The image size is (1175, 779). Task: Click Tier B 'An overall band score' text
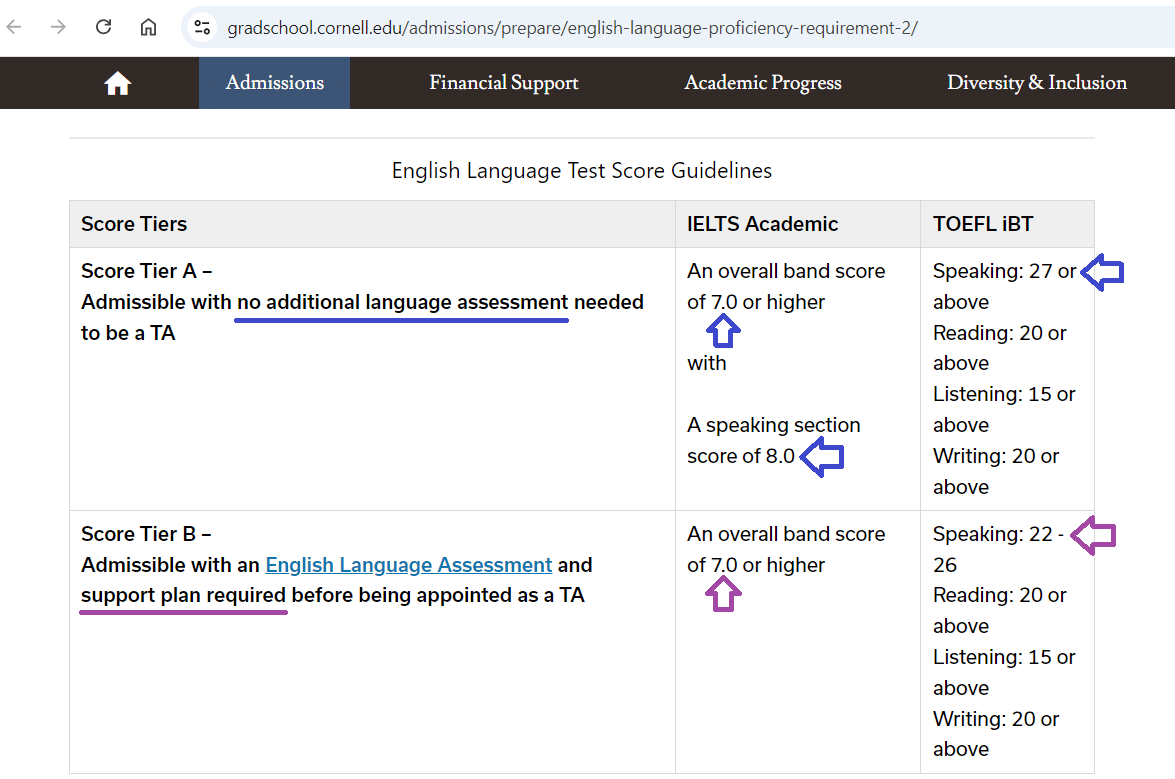(x=786, y=534)
